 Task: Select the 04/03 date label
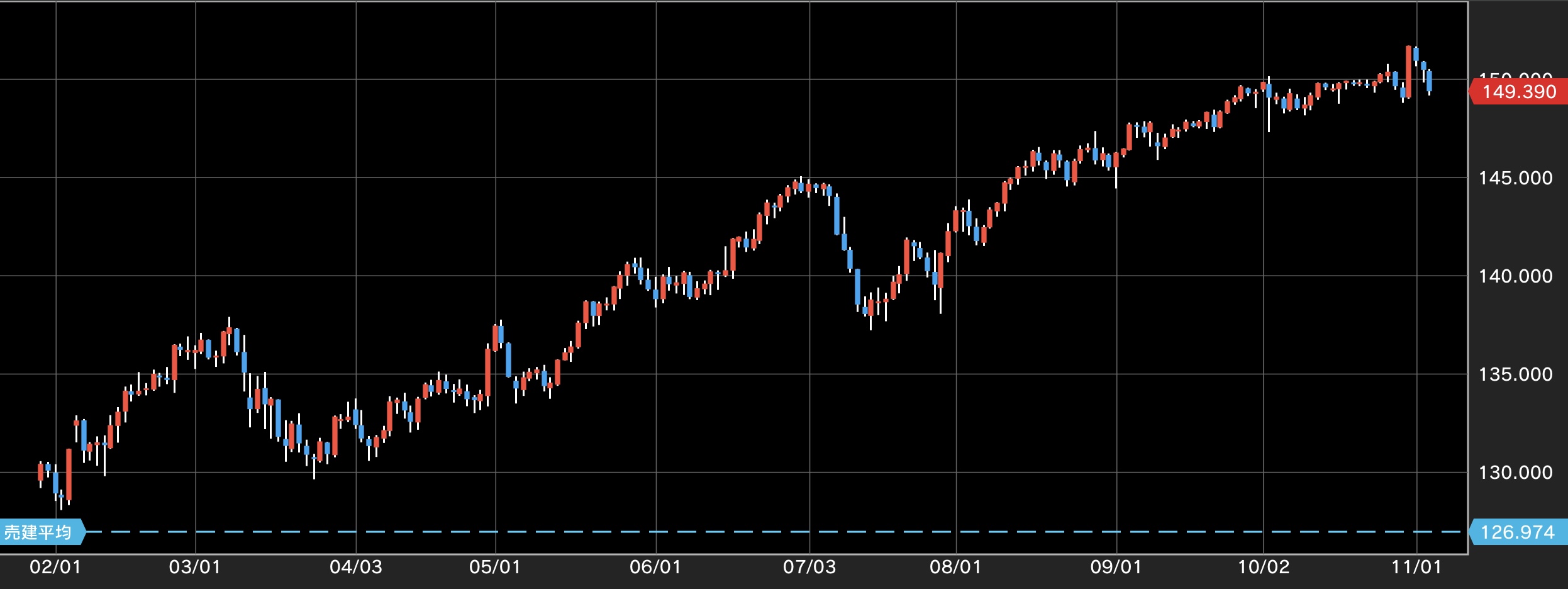(x=356, y=567)
